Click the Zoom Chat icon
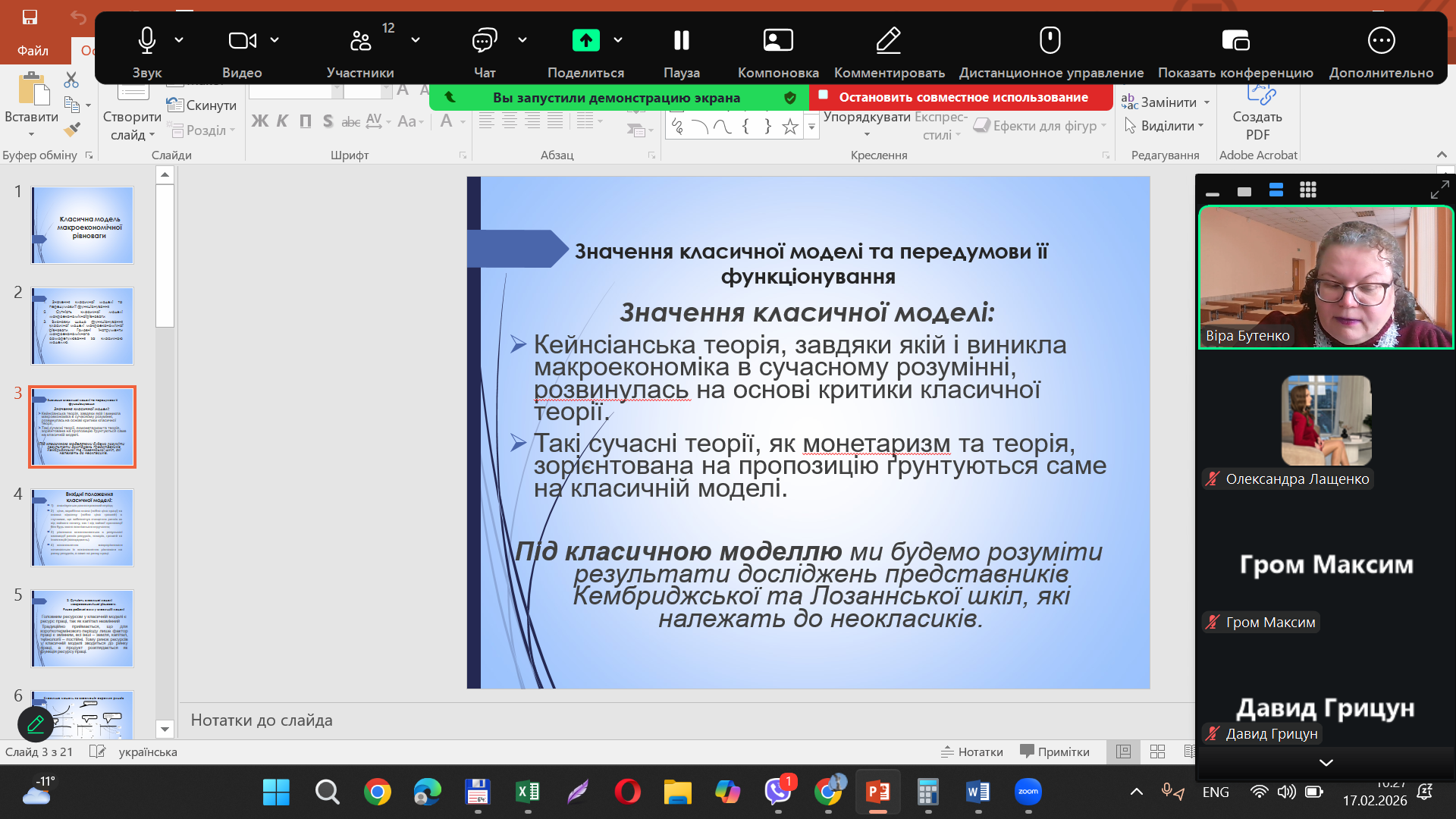 pyautogui.click(x=484, y=40)
